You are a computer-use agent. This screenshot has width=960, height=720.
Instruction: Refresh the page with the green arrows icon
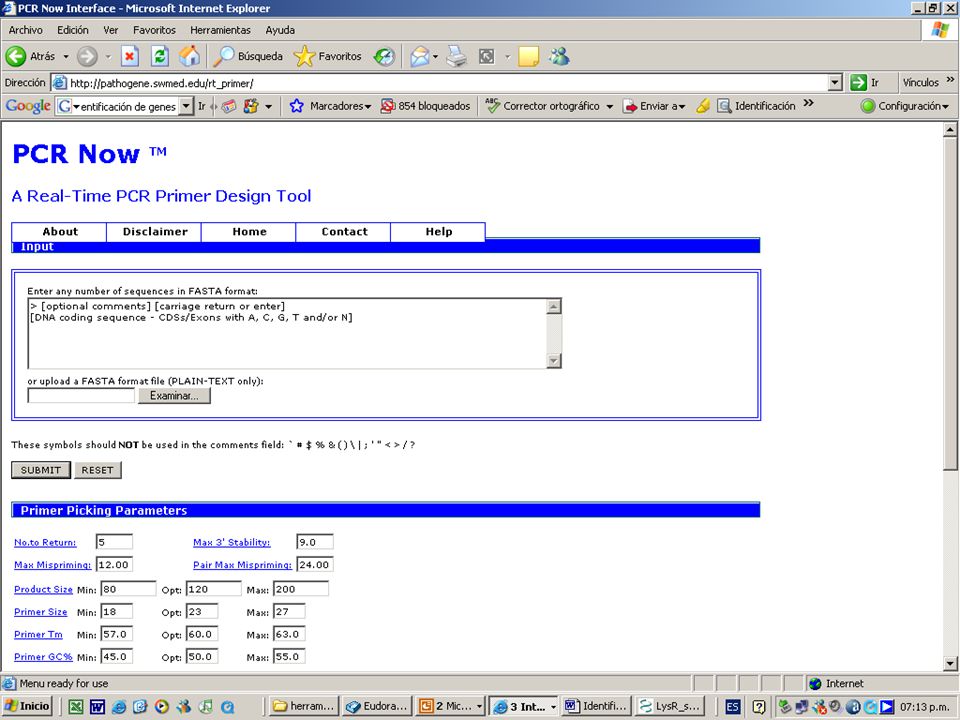click(160, 56)
